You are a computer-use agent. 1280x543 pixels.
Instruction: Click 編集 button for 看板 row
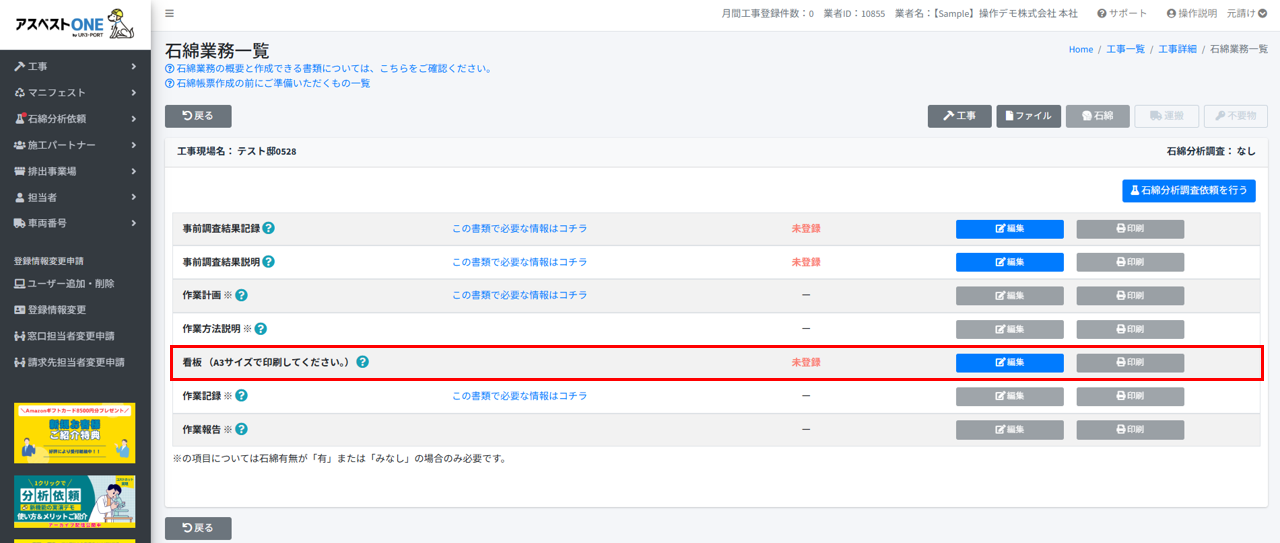[x=1009, y=363]
